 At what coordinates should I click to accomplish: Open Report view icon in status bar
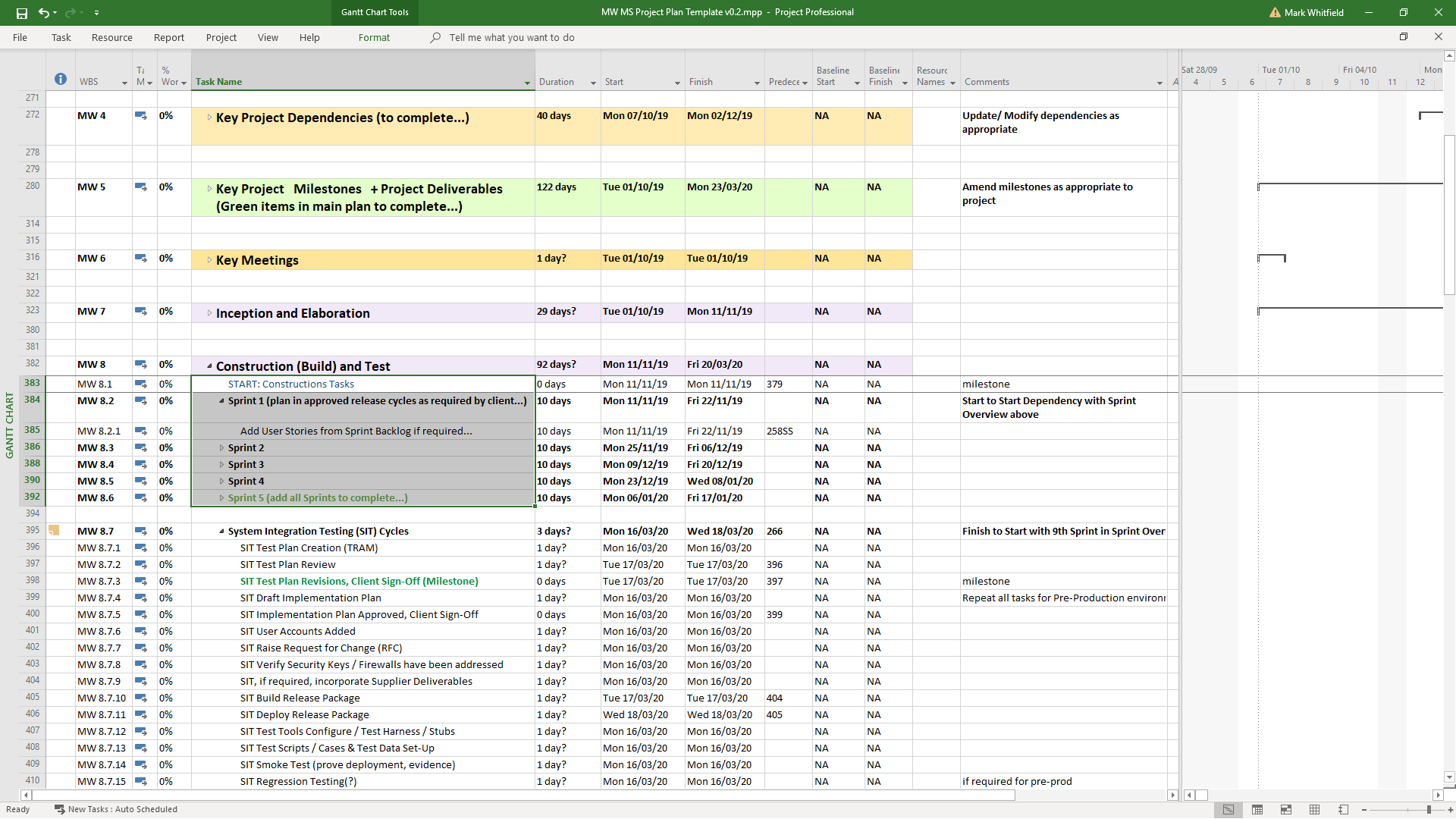[x=1343, y=810]
